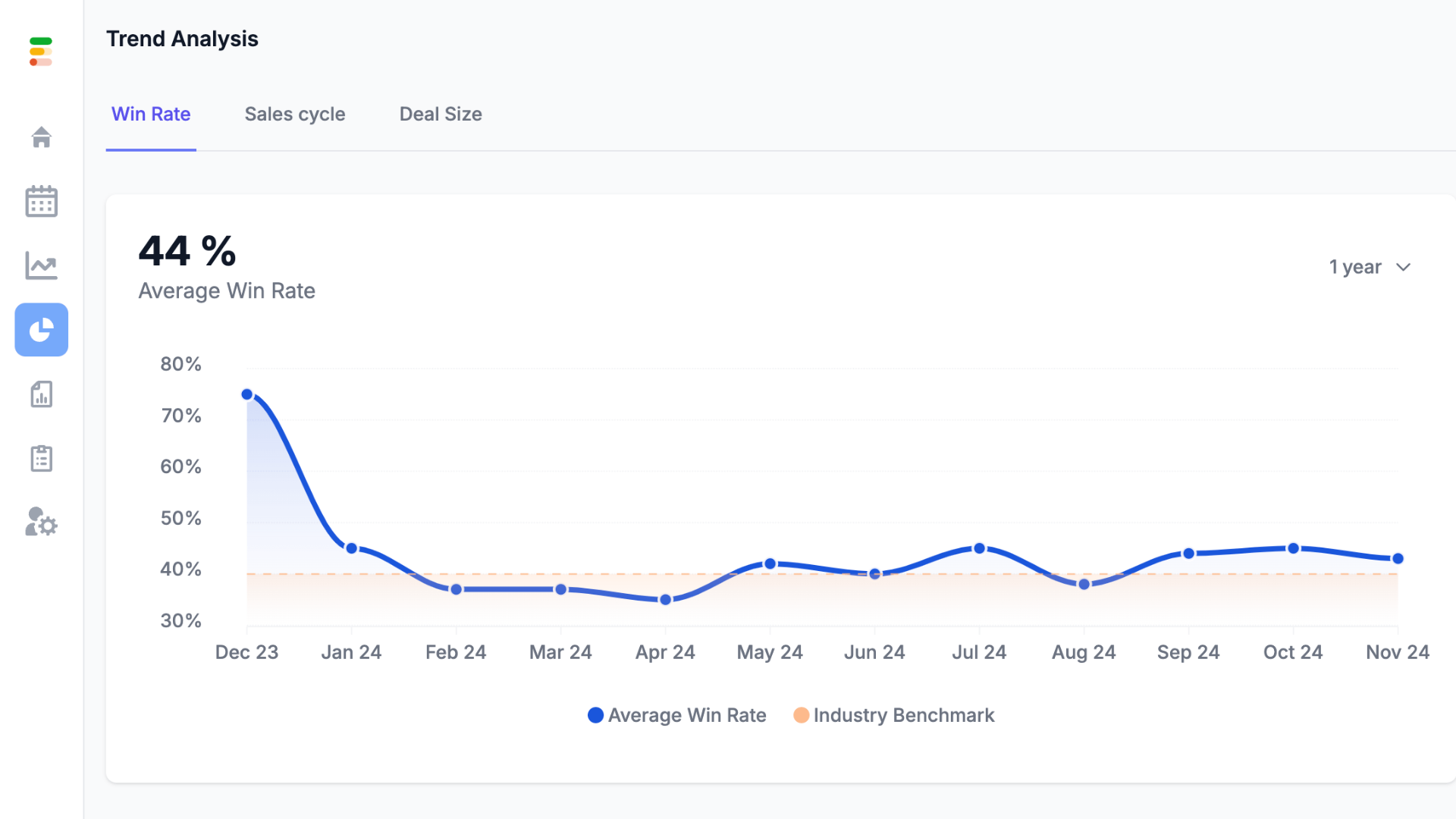
Task: Click the chevron next to 1 year
Action: (1403, 267)
